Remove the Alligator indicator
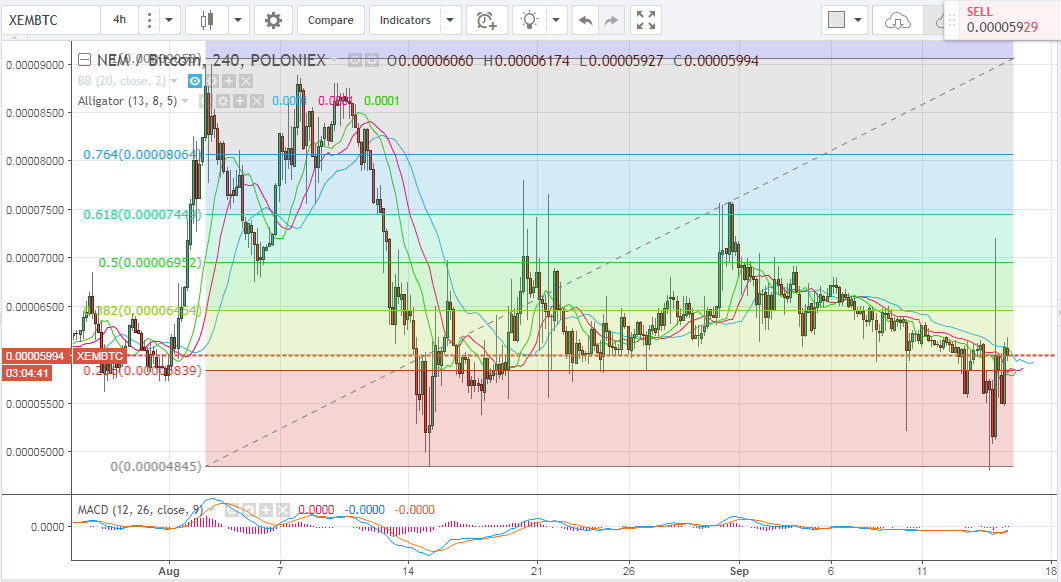Screen dimensions: 1061x582 257,102
